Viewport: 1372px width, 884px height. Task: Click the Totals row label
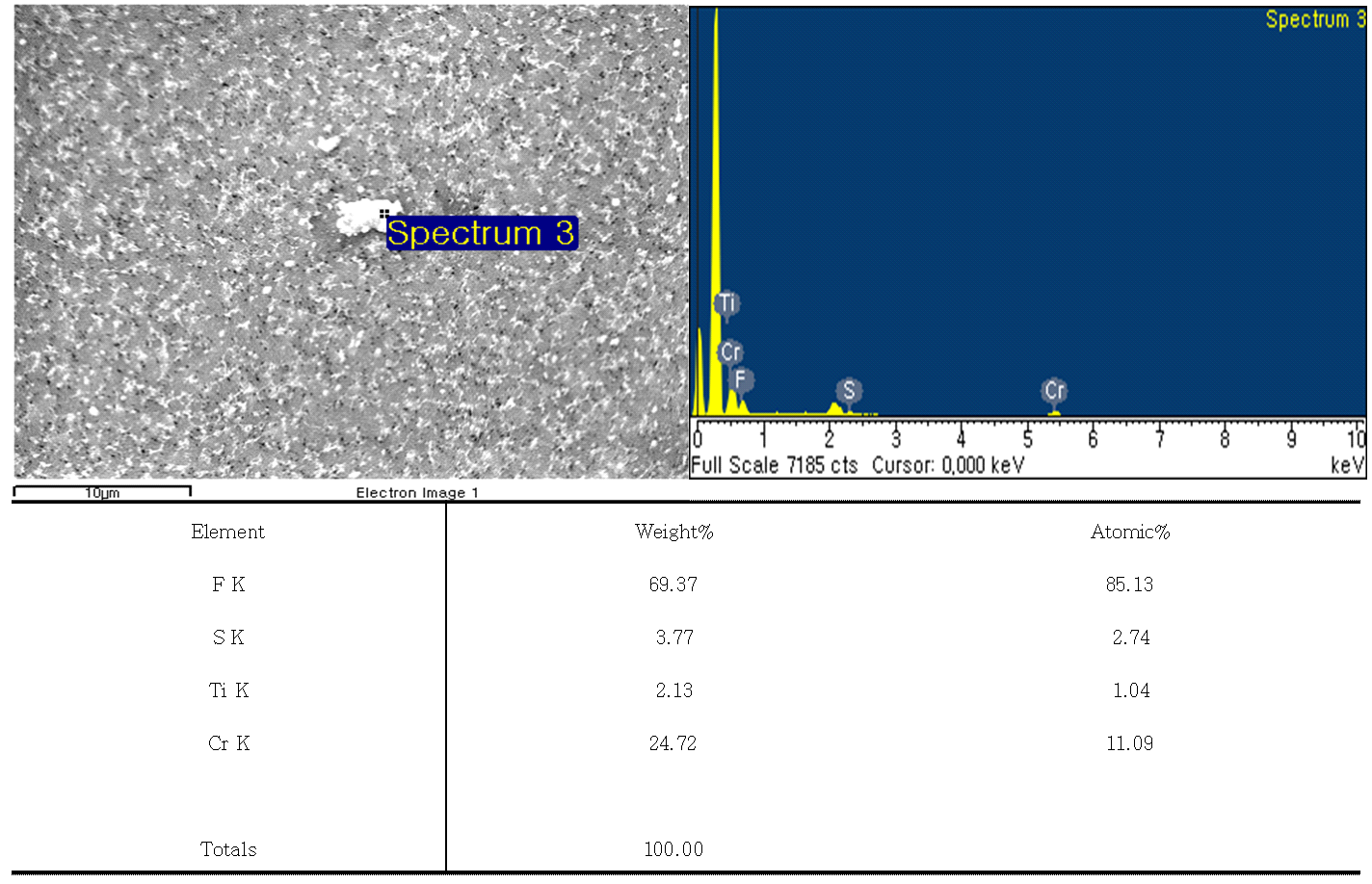(228, 849)
